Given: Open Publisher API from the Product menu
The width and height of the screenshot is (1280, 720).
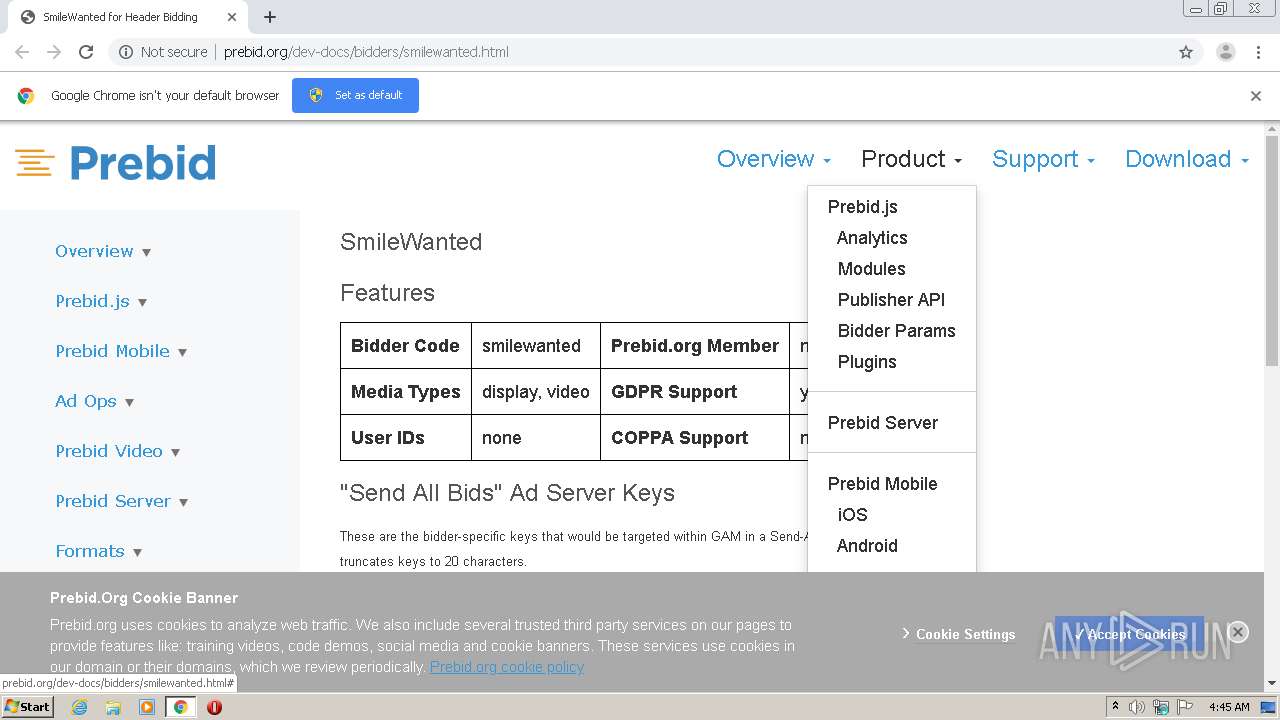Looking at the screenshot, I should coord(891,300).
